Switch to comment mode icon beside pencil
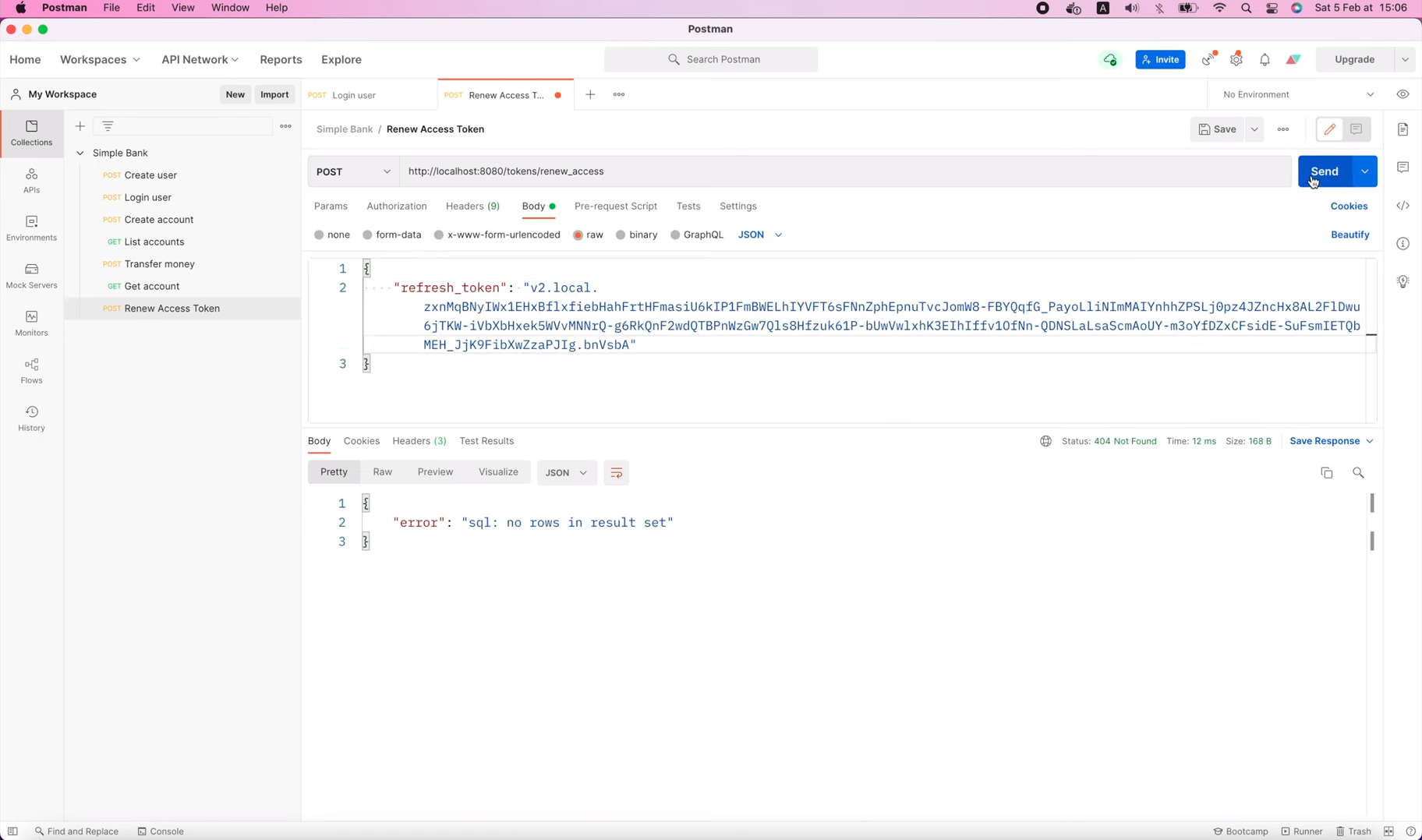This screenshot has width=1422, height=840. click(x=1357, y=129)
